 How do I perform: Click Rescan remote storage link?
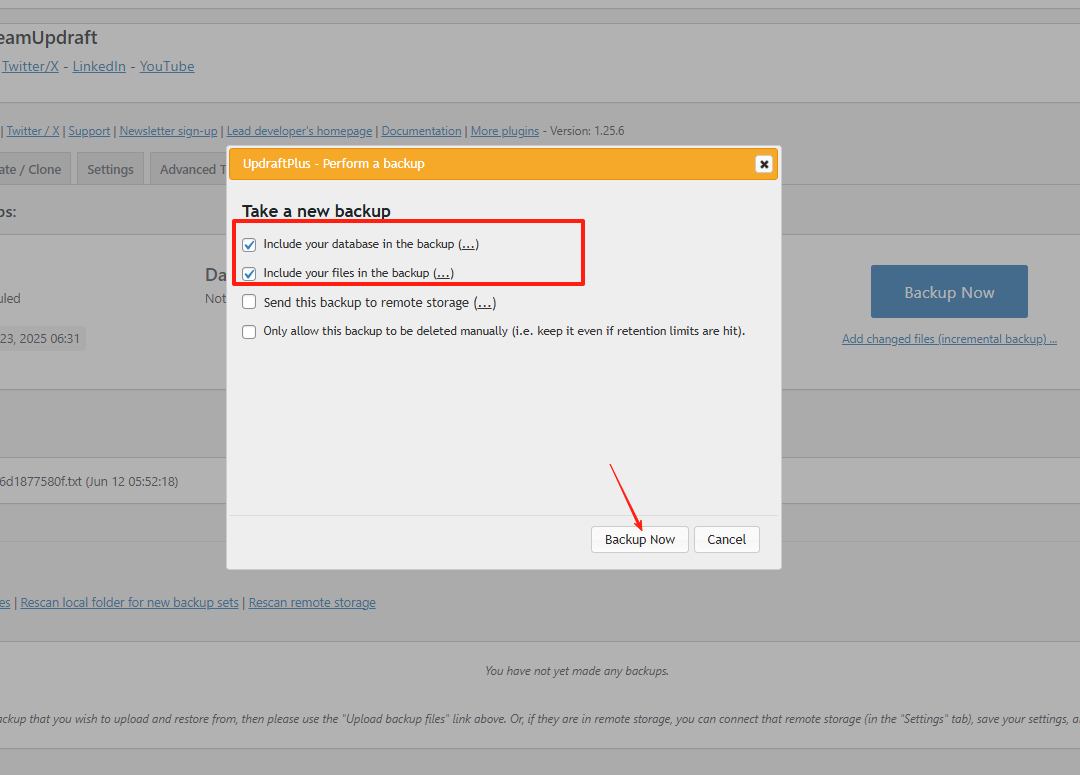(312, 603)
